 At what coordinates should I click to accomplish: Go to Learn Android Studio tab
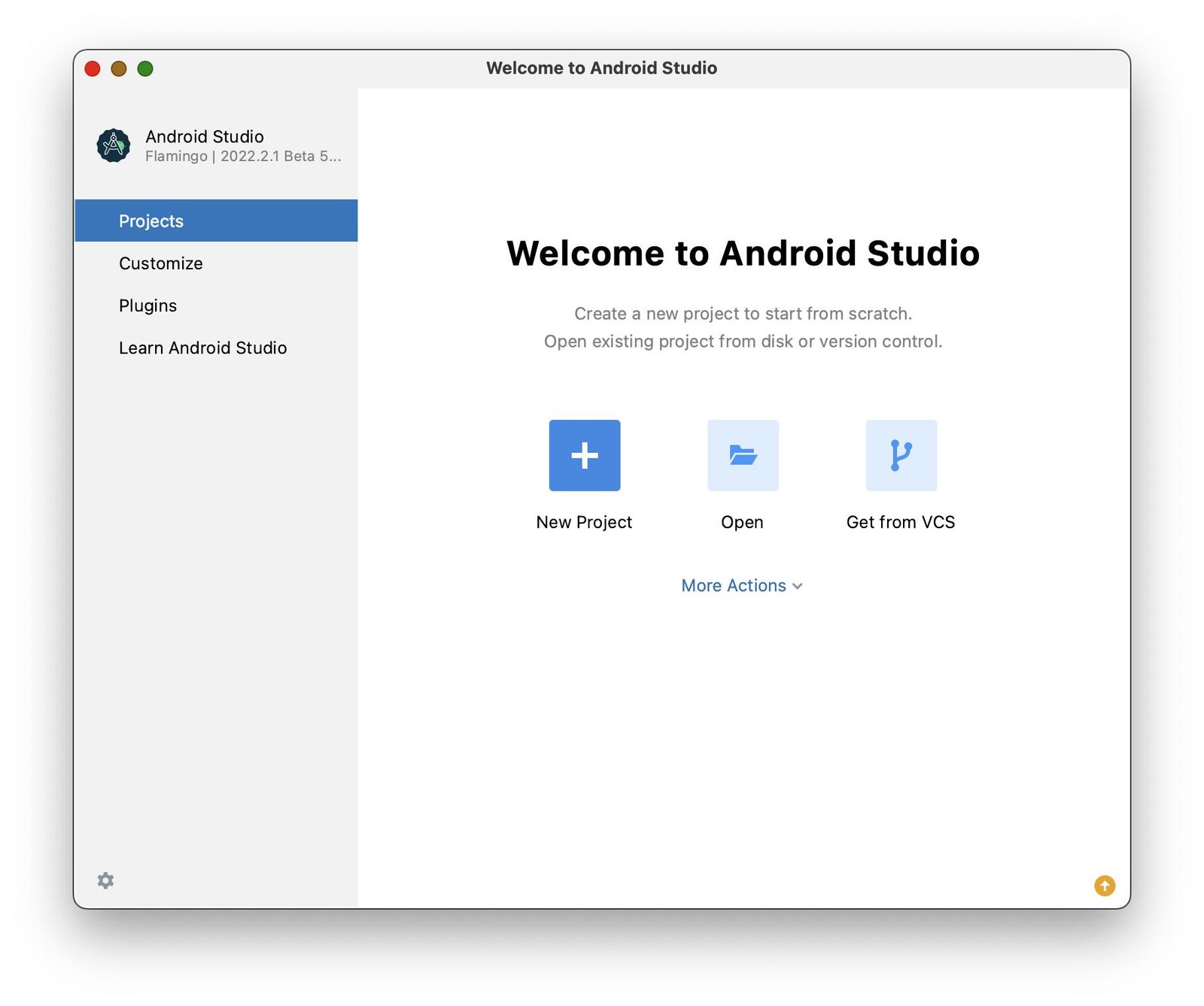click(216, 348)
